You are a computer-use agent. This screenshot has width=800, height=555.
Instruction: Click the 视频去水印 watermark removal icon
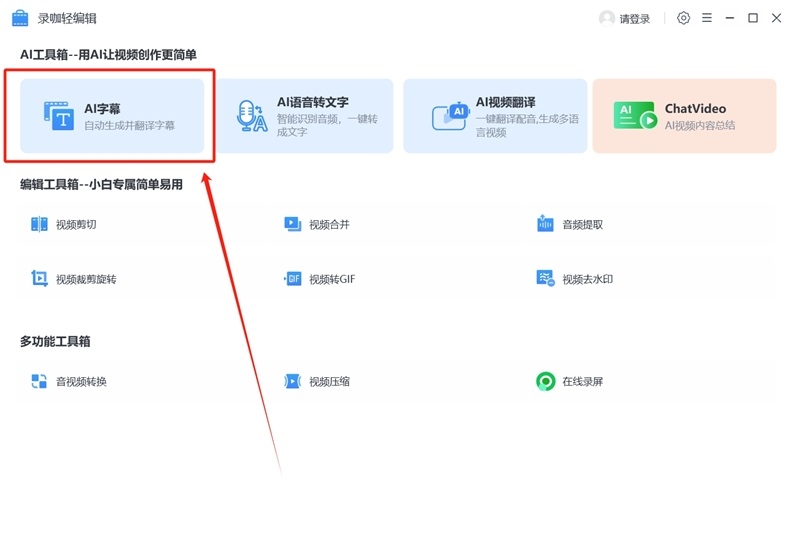(545, 279)
